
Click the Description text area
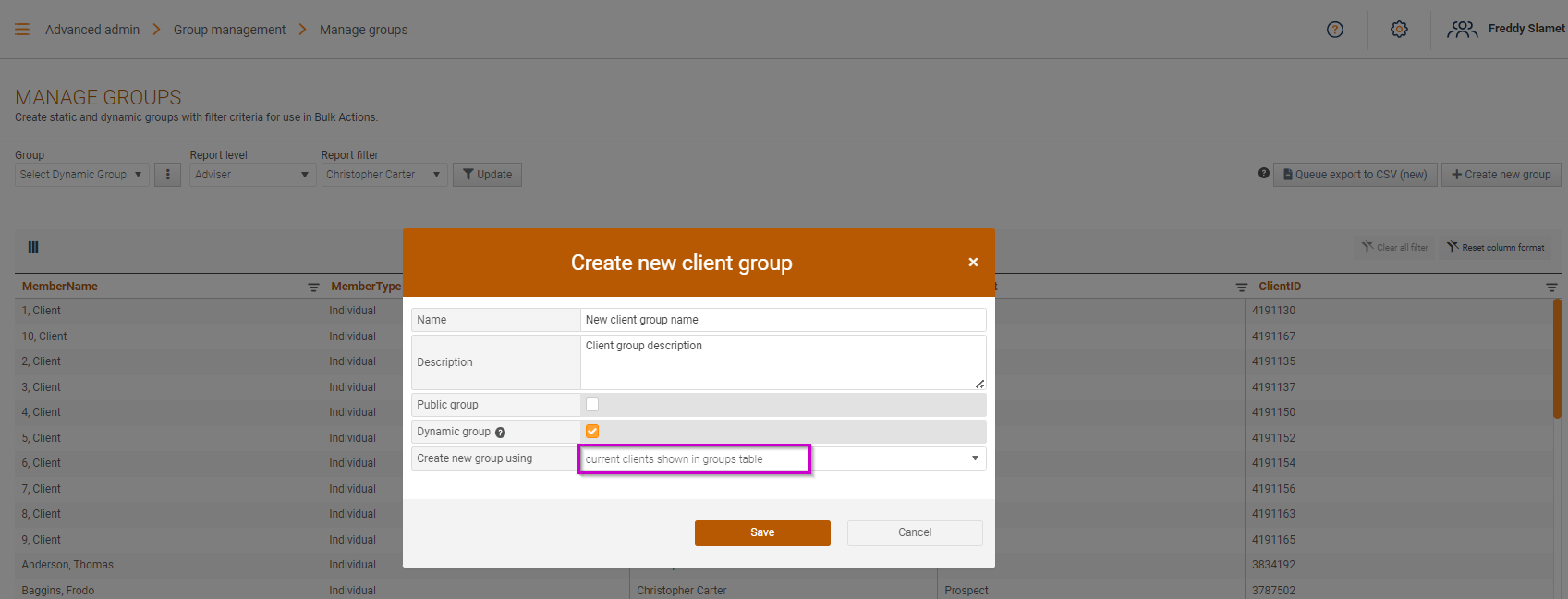click(783, 362)
